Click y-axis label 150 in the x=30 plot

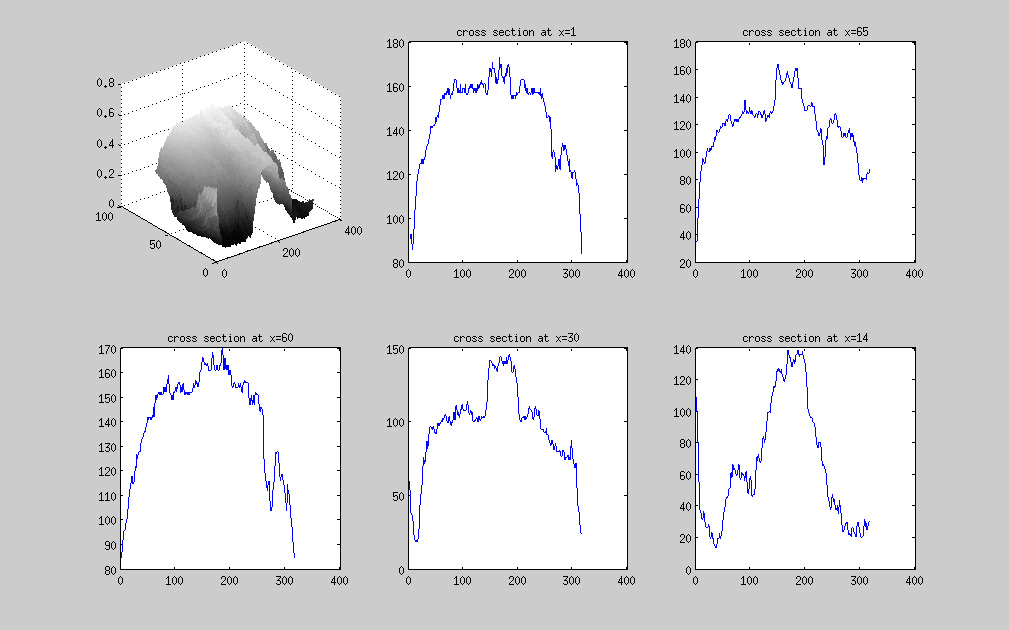point(395,350)
